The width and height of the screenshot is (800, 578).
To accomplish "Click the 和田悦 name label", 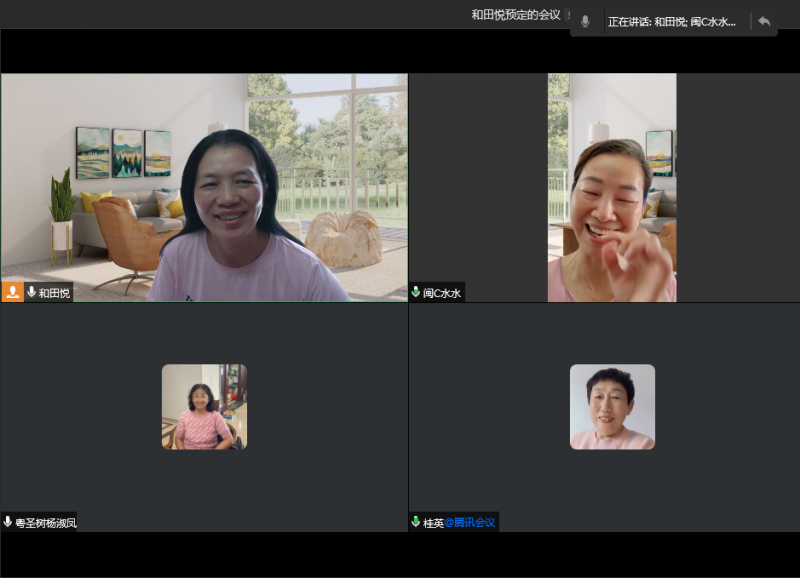I will [x=54, y=293].
